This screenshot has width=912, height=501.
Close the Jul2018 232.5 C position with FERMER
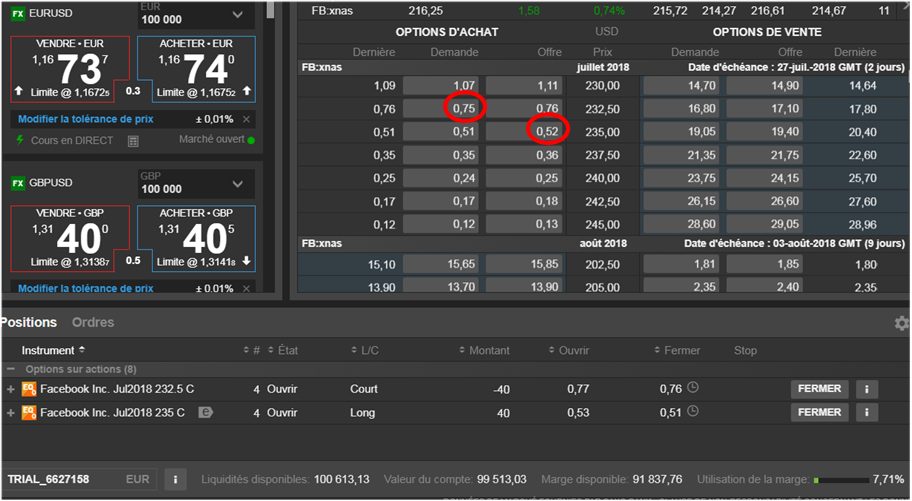click(820, 389)
